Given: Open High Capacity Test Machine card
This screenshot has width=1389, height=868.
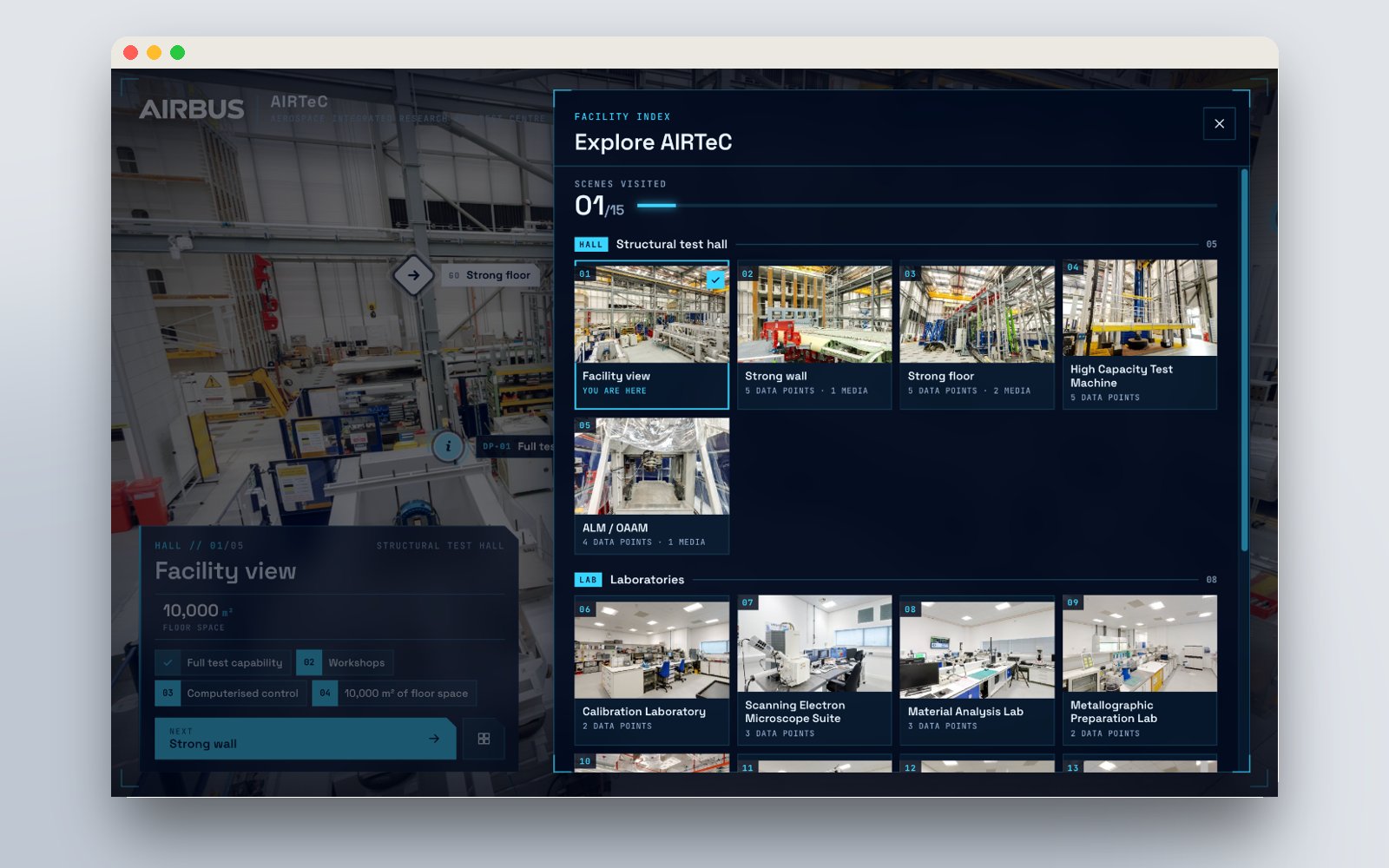Looking at the screenshot, I should 1140,334.
